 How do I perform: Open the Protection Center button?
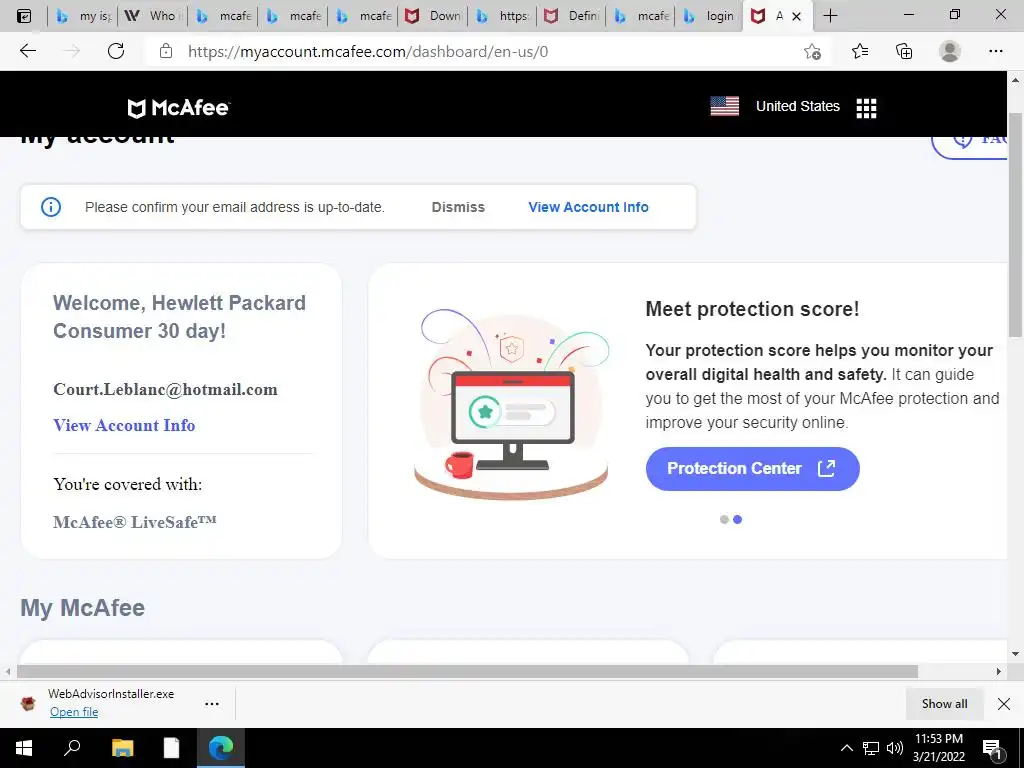pyautogui.click(x=752, y=468)
